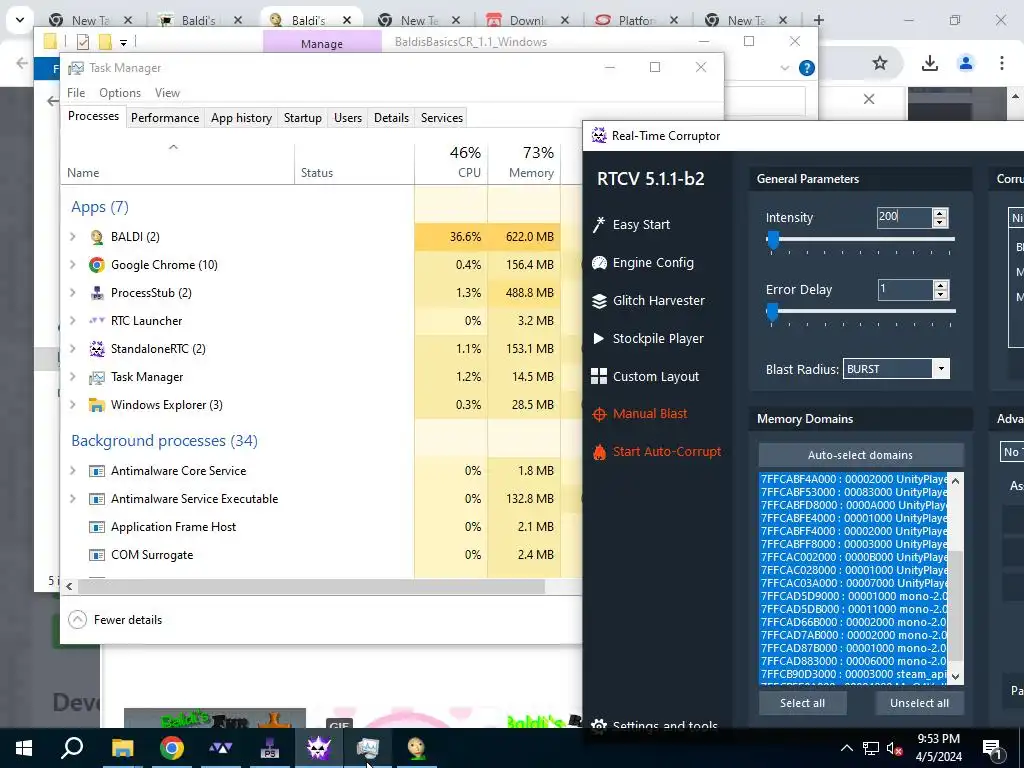This screenshot has width=1024, height=768.
Task: Expand the Google Chrome (10) group
Action: pyautogui.click(x=73, y=264)
